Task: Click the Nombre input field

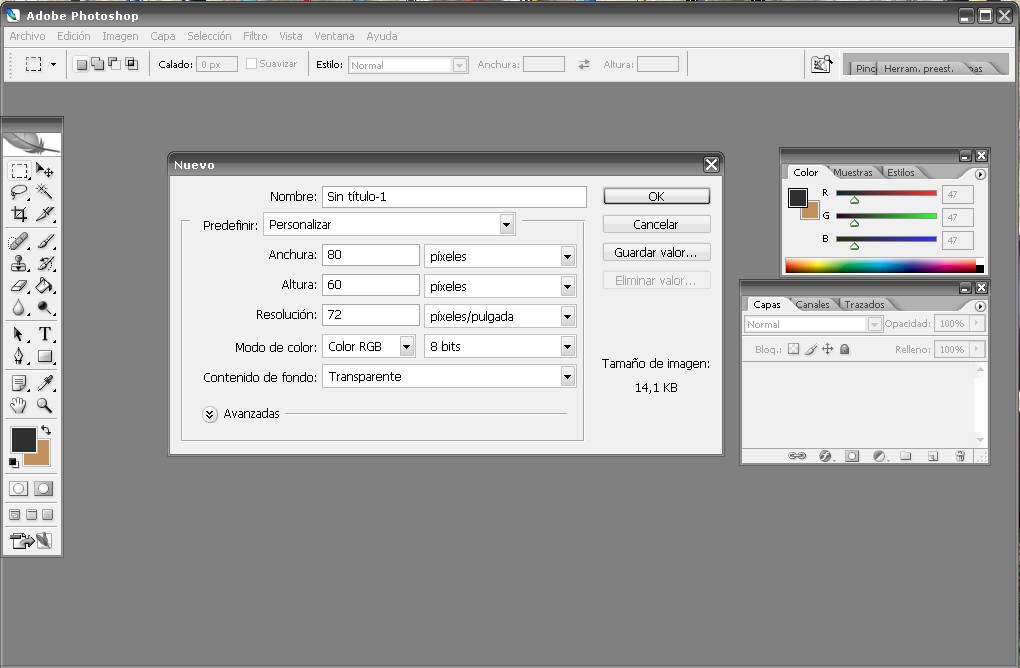Action: click(454, 196)
